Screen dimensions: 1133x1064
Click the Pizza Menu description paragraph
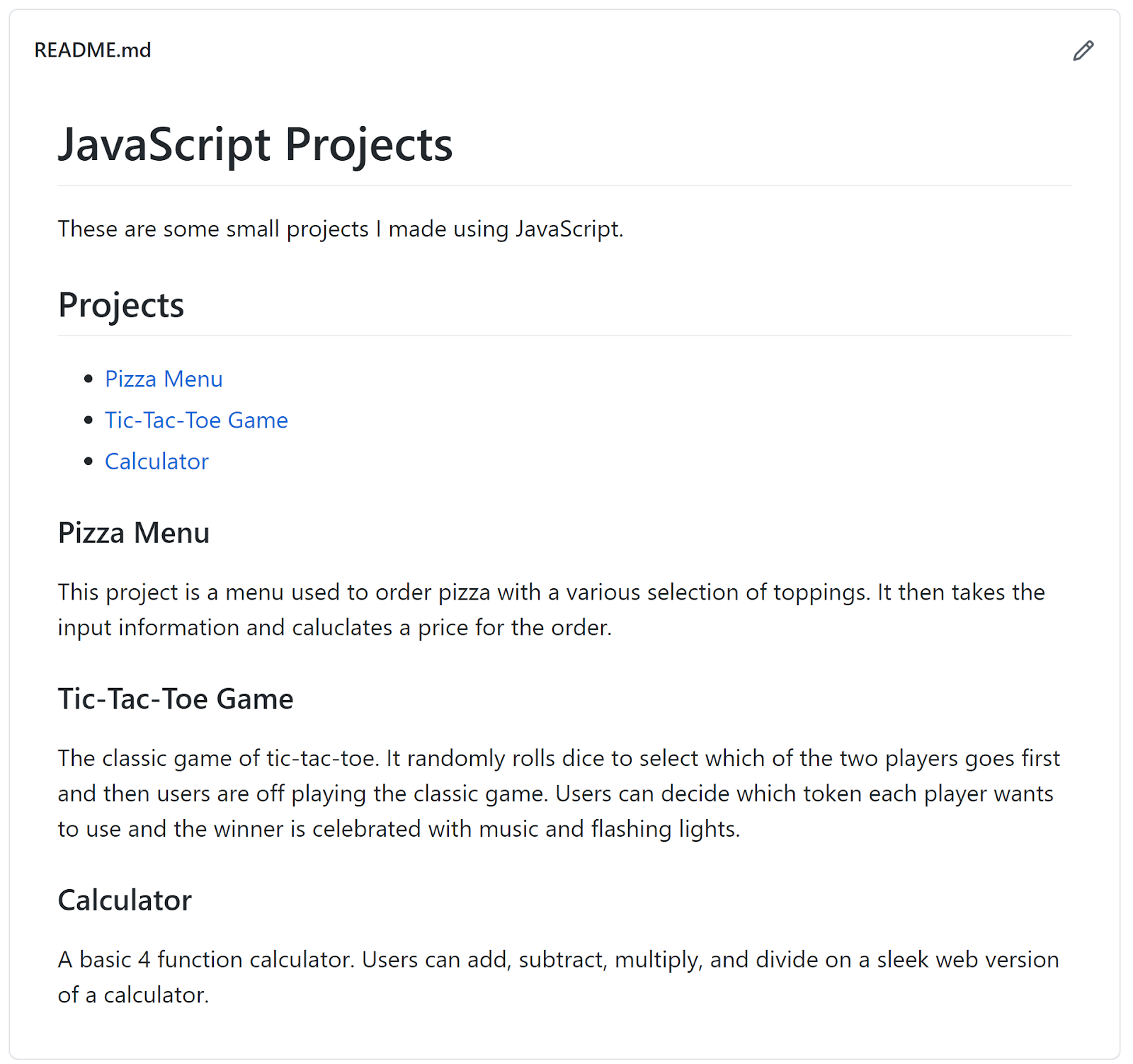pos(496,609)
